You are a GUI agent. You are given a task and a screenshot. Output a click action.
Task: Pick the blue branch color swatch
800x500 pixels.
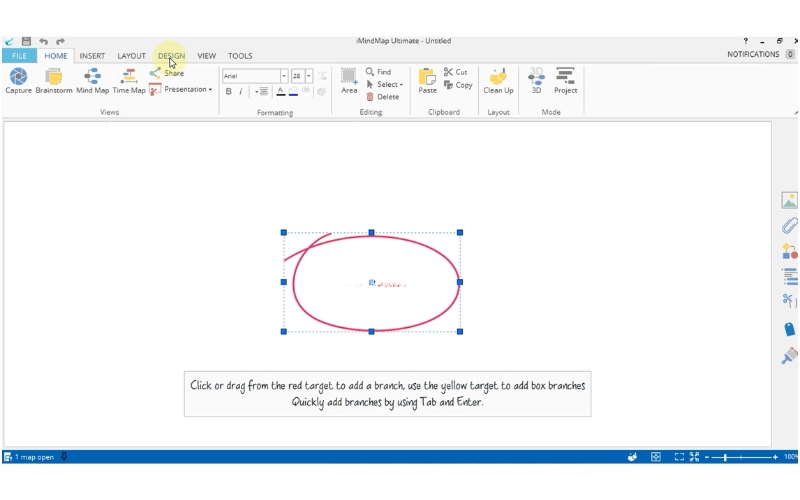click(x=293, y=91)
